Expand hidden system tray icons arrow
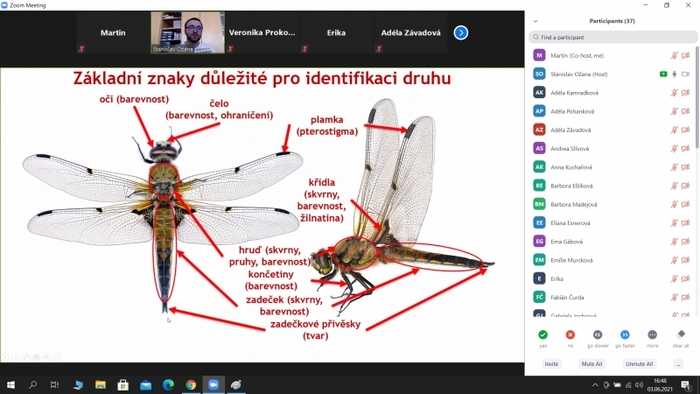 [x=595, y=385]
